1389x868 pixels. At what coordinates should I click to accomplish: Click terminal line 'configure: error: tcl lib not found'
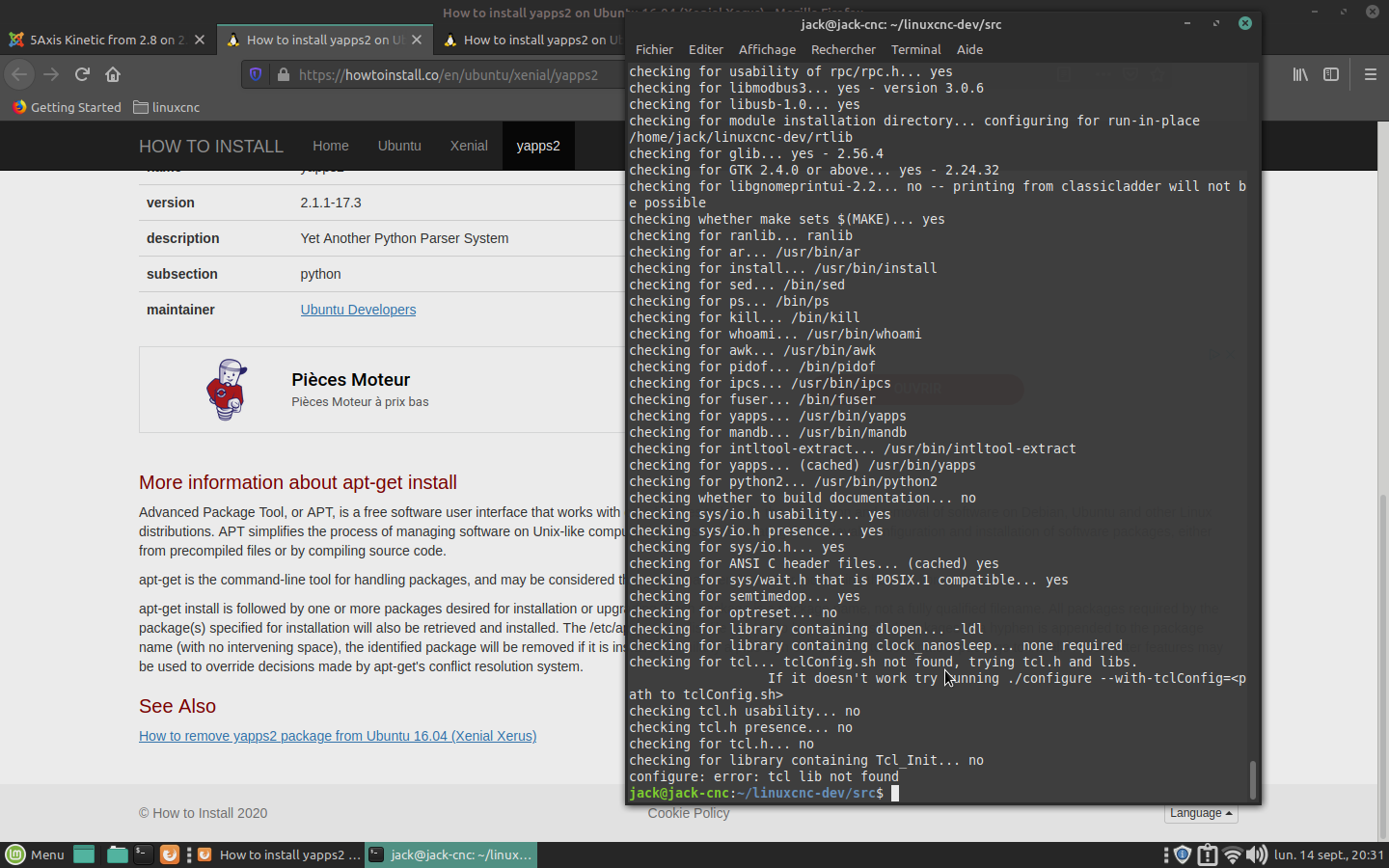(x=764, y=776)
